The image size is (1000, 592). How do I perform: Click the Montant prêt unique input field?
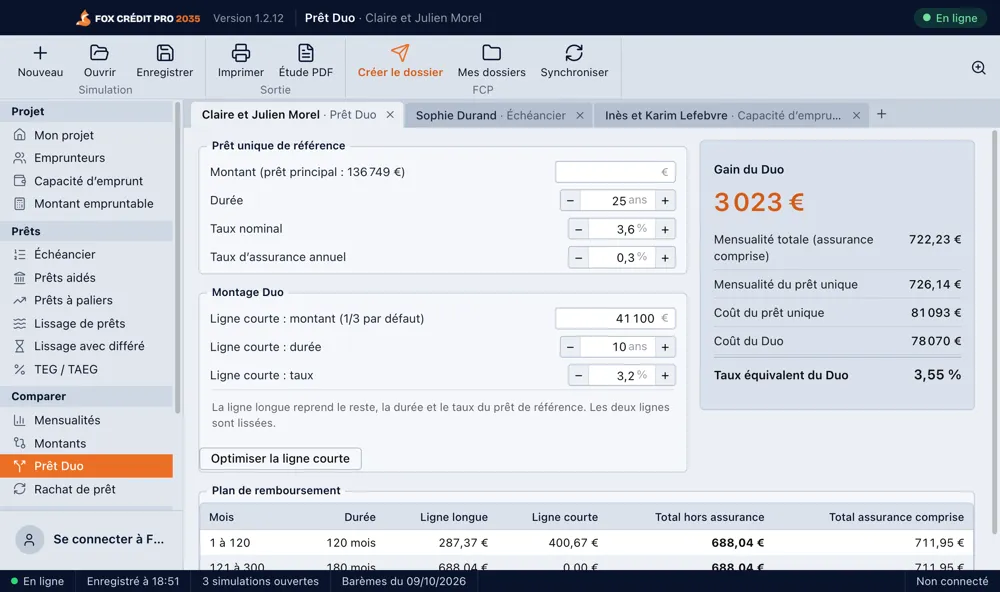coord(615,172)
